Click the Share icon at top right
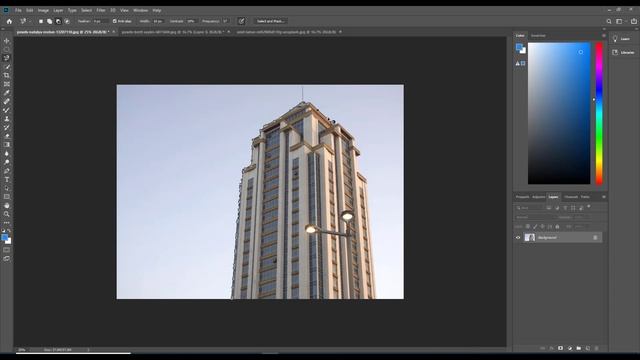Screen dimensions: 640x360 (633, 21)
